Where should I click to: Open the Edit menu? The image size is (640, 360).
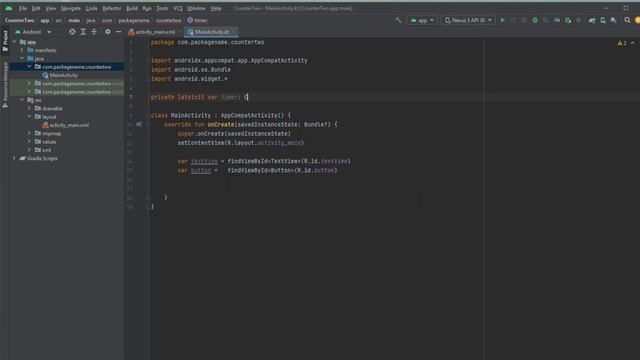coord(36,8)
